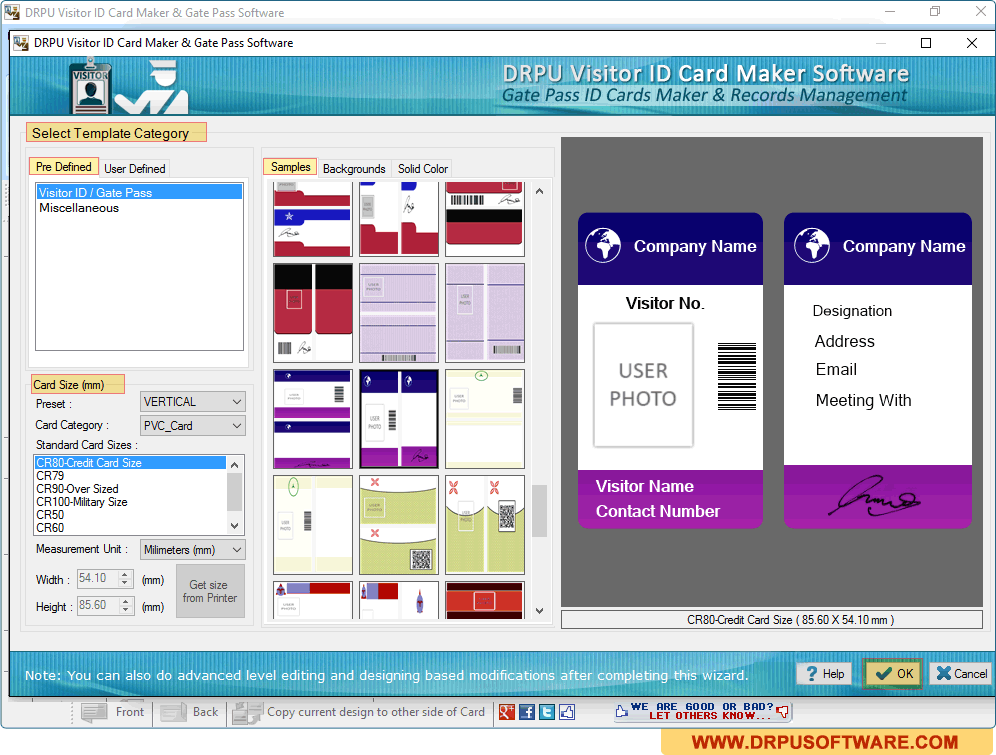Increase the Height using the up spinner
996x755 pixels.
(125, 601)
